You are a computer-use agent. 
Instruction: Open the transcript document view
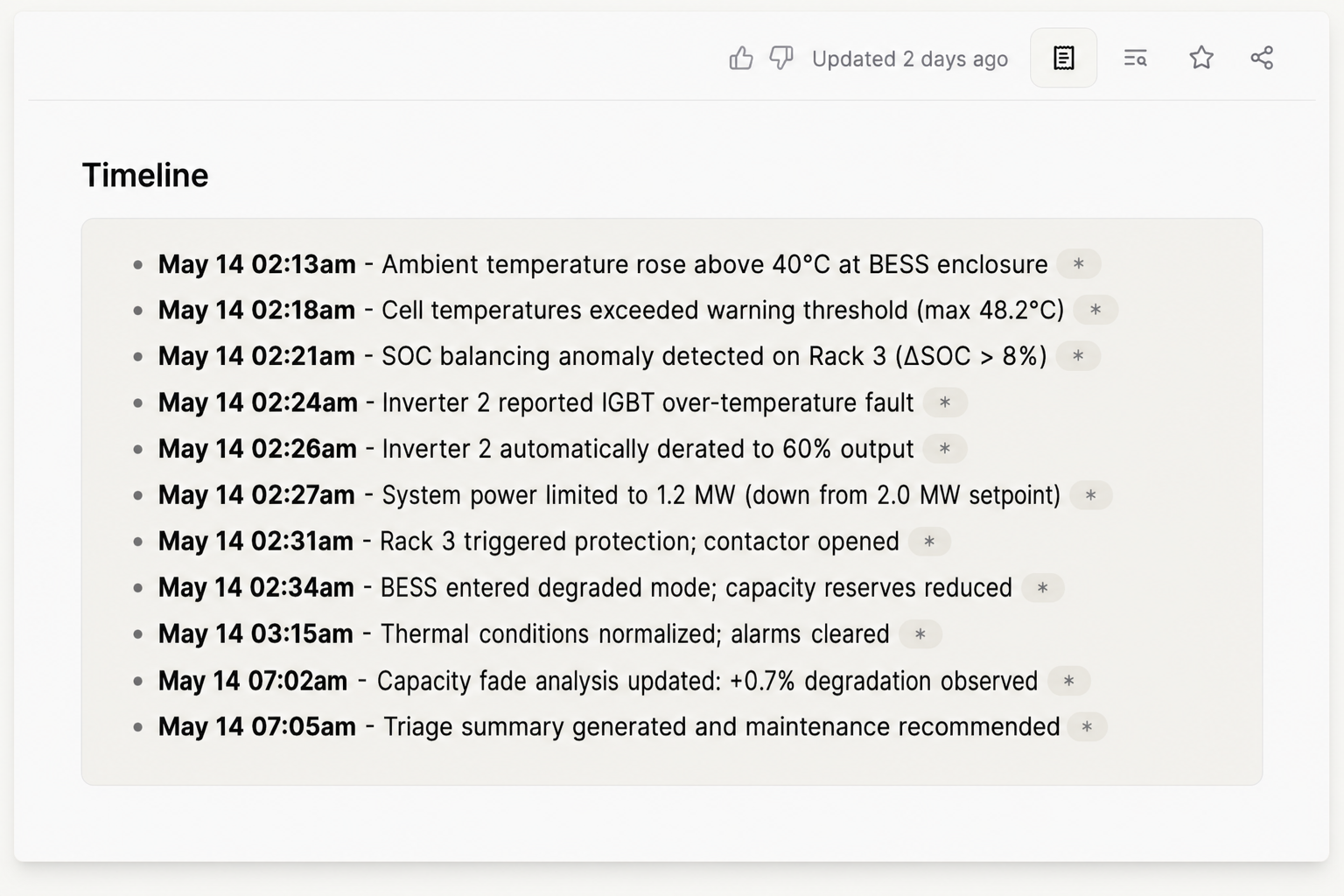pyautogui.click(x=1063, y=58)
